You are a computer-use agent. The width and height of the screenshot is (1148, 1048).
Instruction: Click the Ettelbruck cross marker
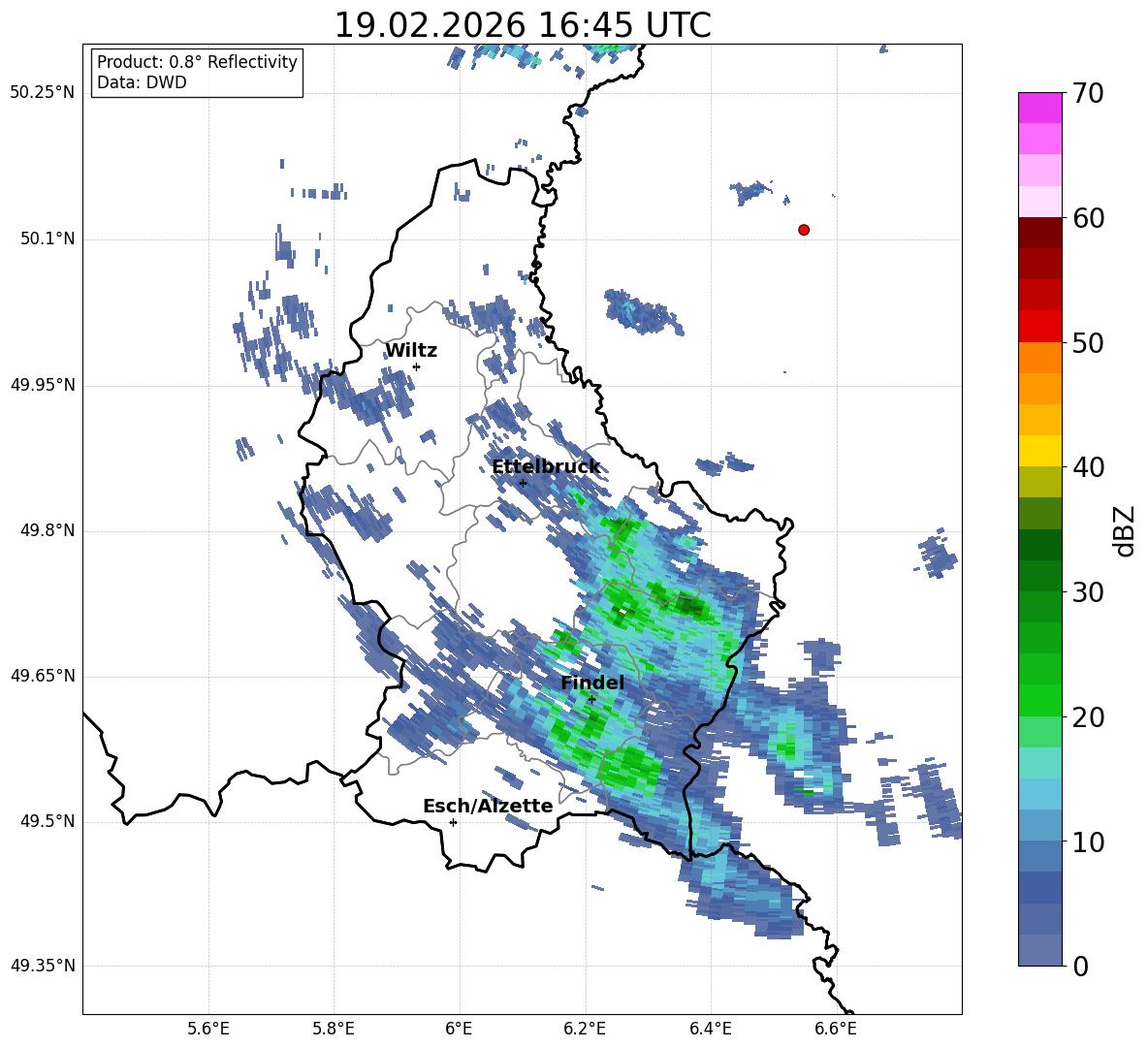pyautogui.click(x=523, y=483)
